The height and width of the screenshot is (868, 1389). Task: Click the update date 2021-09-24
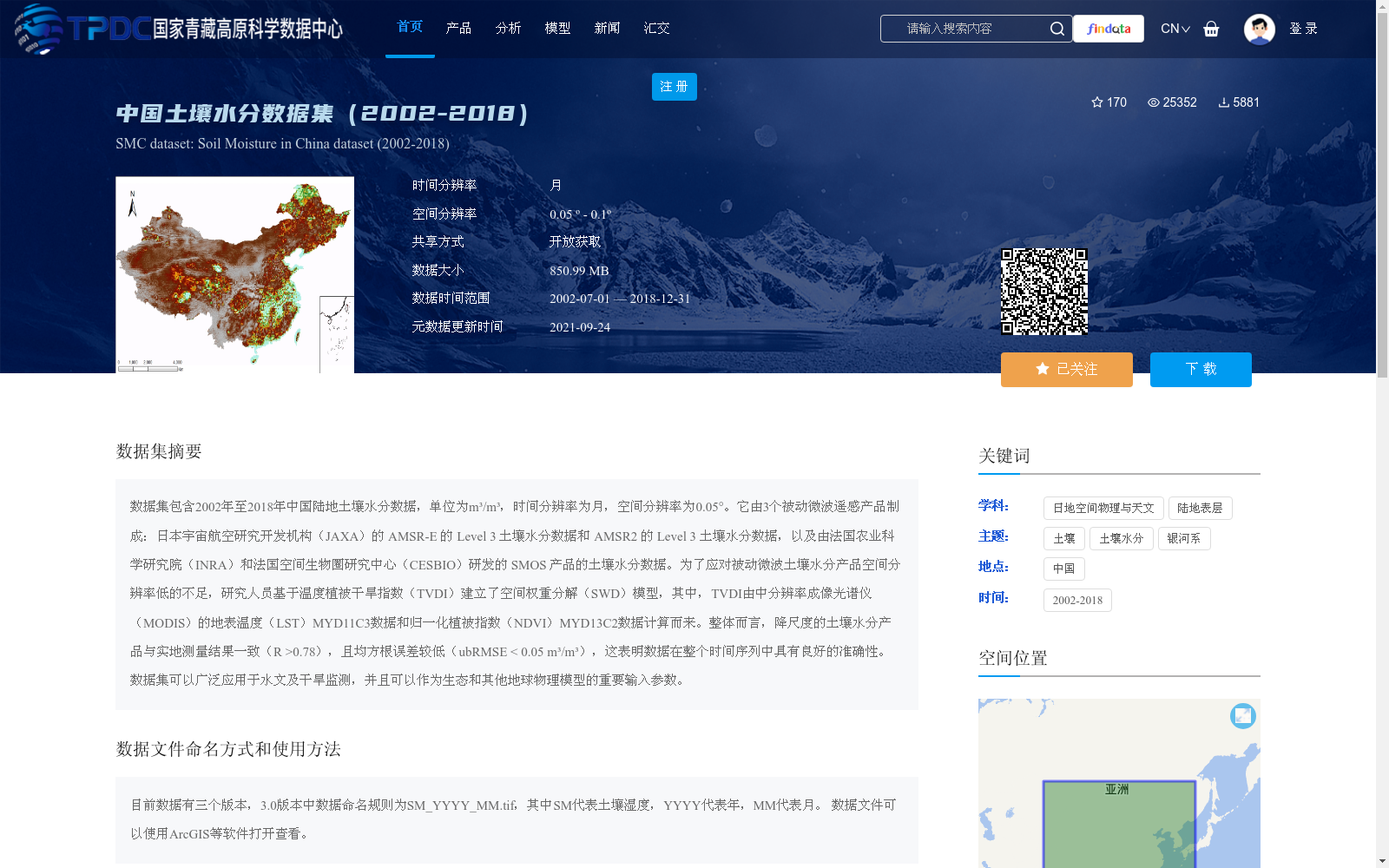(580, 327)
